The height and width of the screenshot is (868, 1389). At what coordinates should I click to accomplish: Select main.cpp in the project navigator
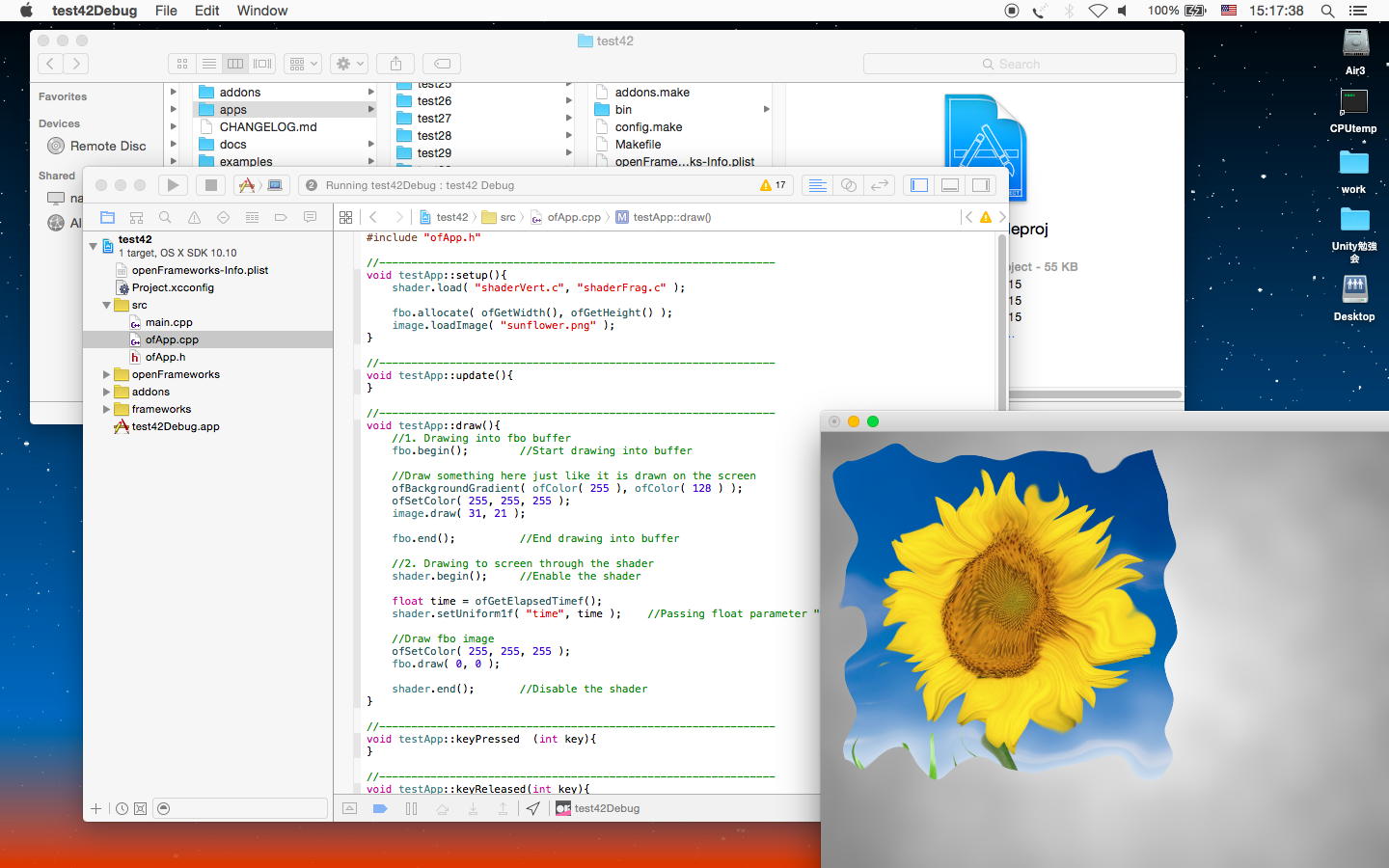point(169,322)
